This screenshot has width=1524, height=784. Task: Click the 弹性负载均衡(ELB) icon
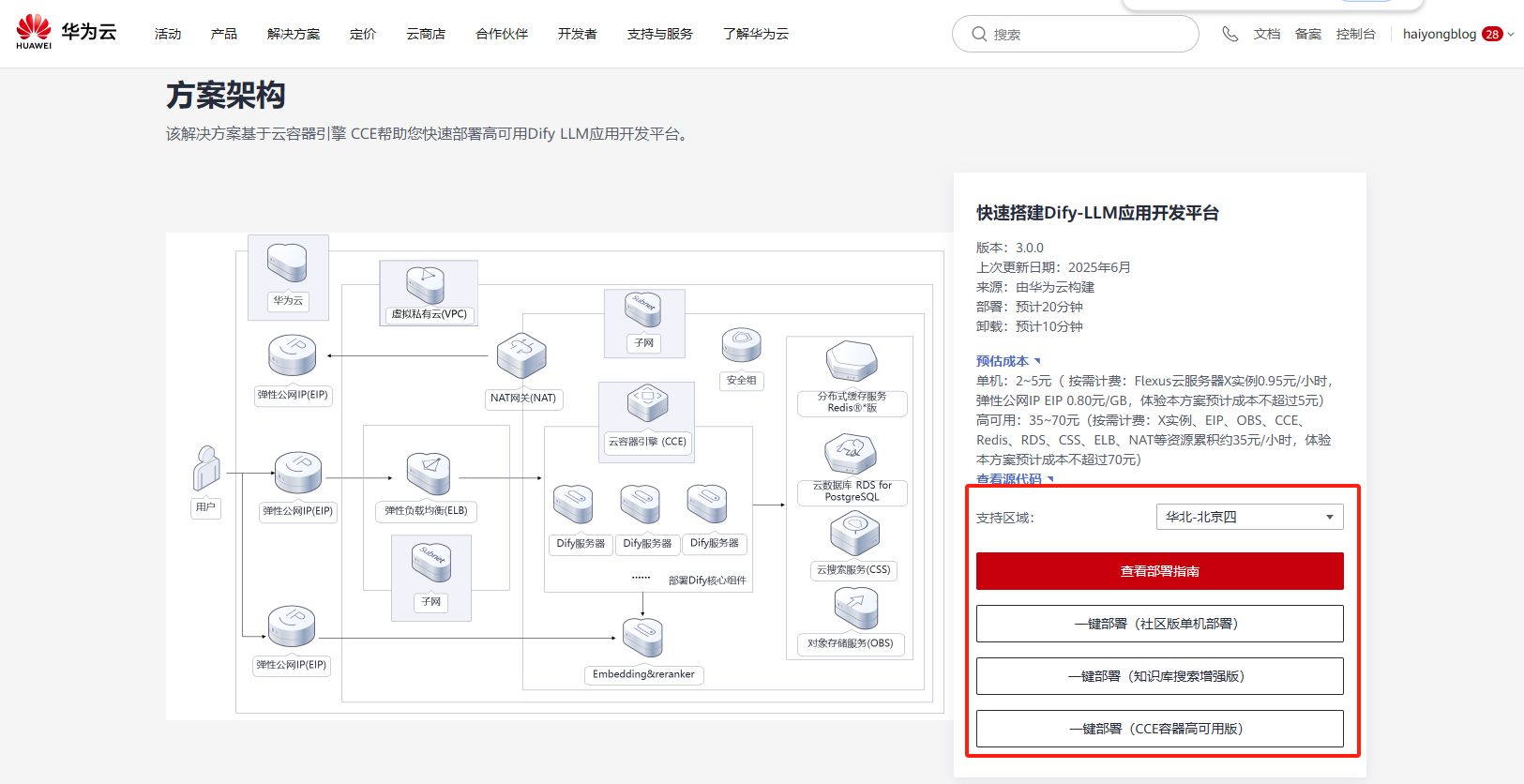(x=429, y=474)
